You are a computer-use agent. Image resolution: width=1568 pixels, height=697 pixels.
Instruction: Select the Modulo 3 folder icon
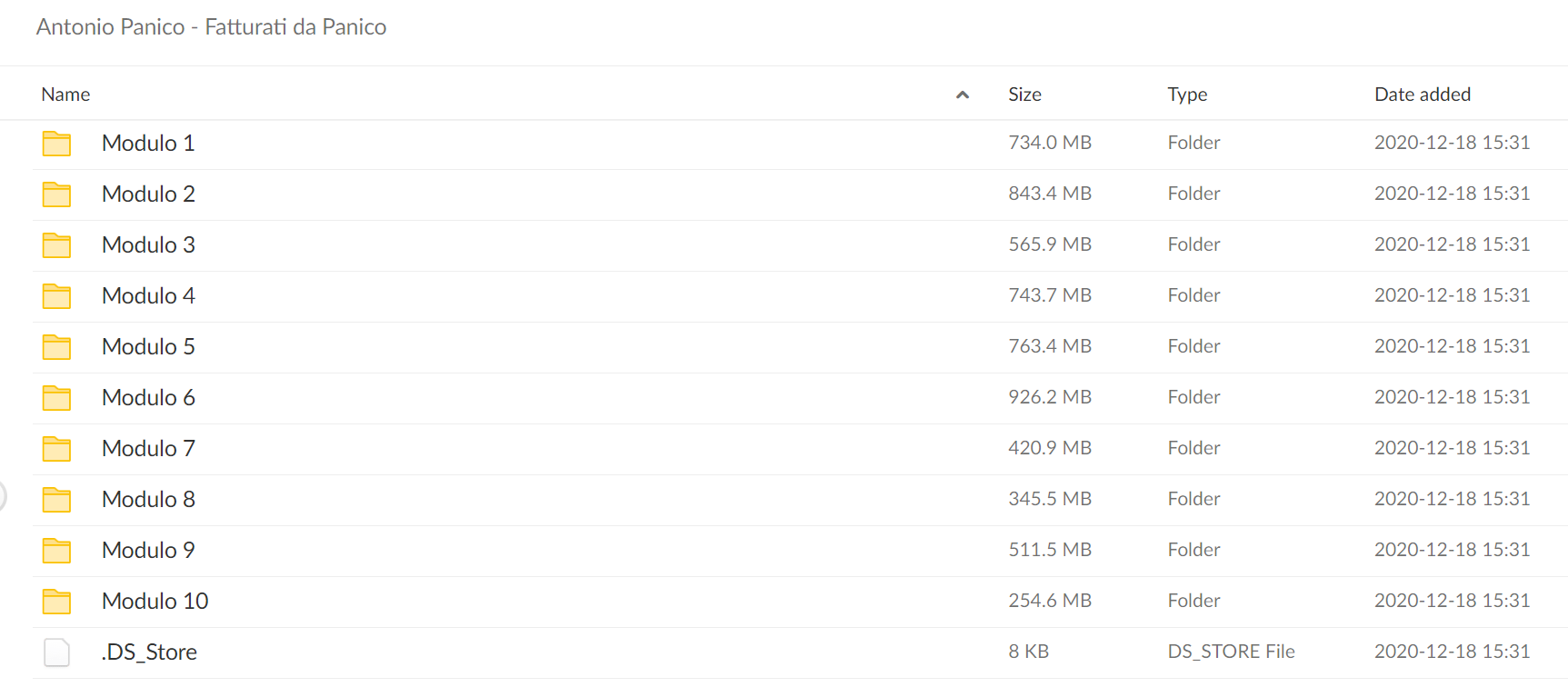[x=56, y=245]
